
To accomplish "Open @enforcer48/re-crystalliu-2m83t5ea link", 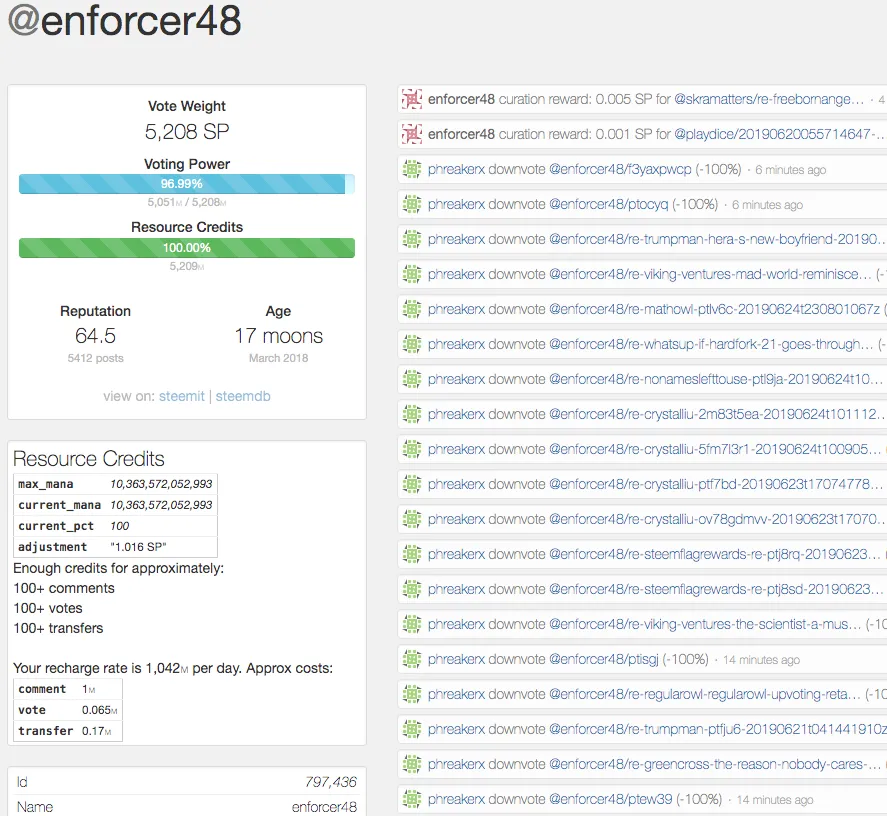I will (717, 414).
